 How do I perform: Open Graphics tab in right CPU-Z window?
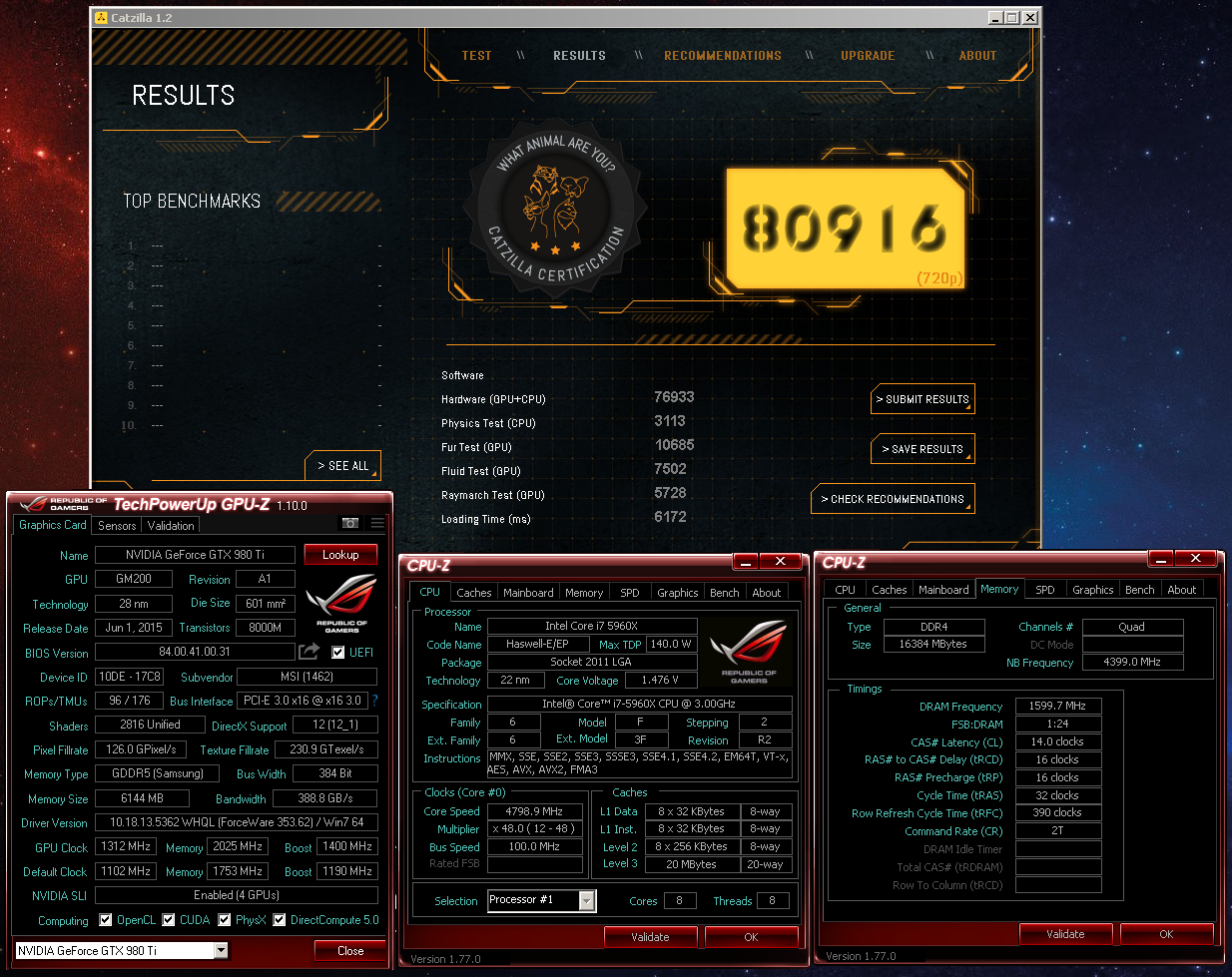click(x=1093, y=590)
